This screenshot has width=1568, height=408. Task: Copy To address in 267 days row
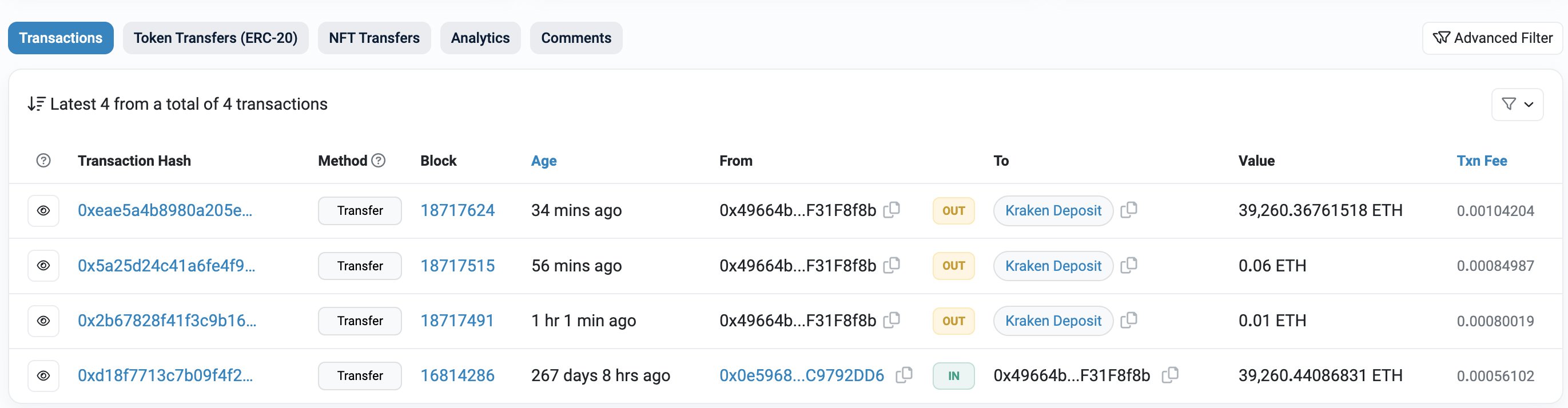coord(1170,375)
